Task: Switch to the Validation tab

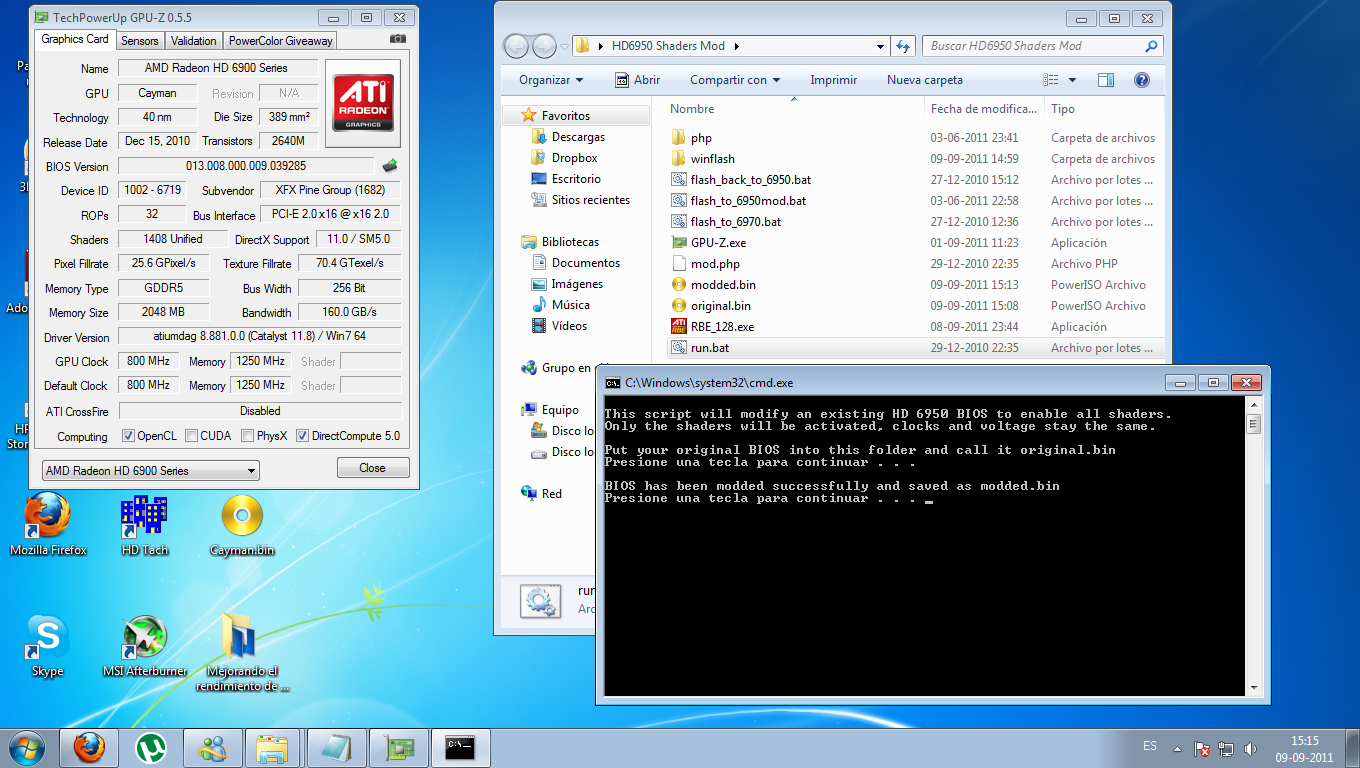Action: tap(193, 41)
